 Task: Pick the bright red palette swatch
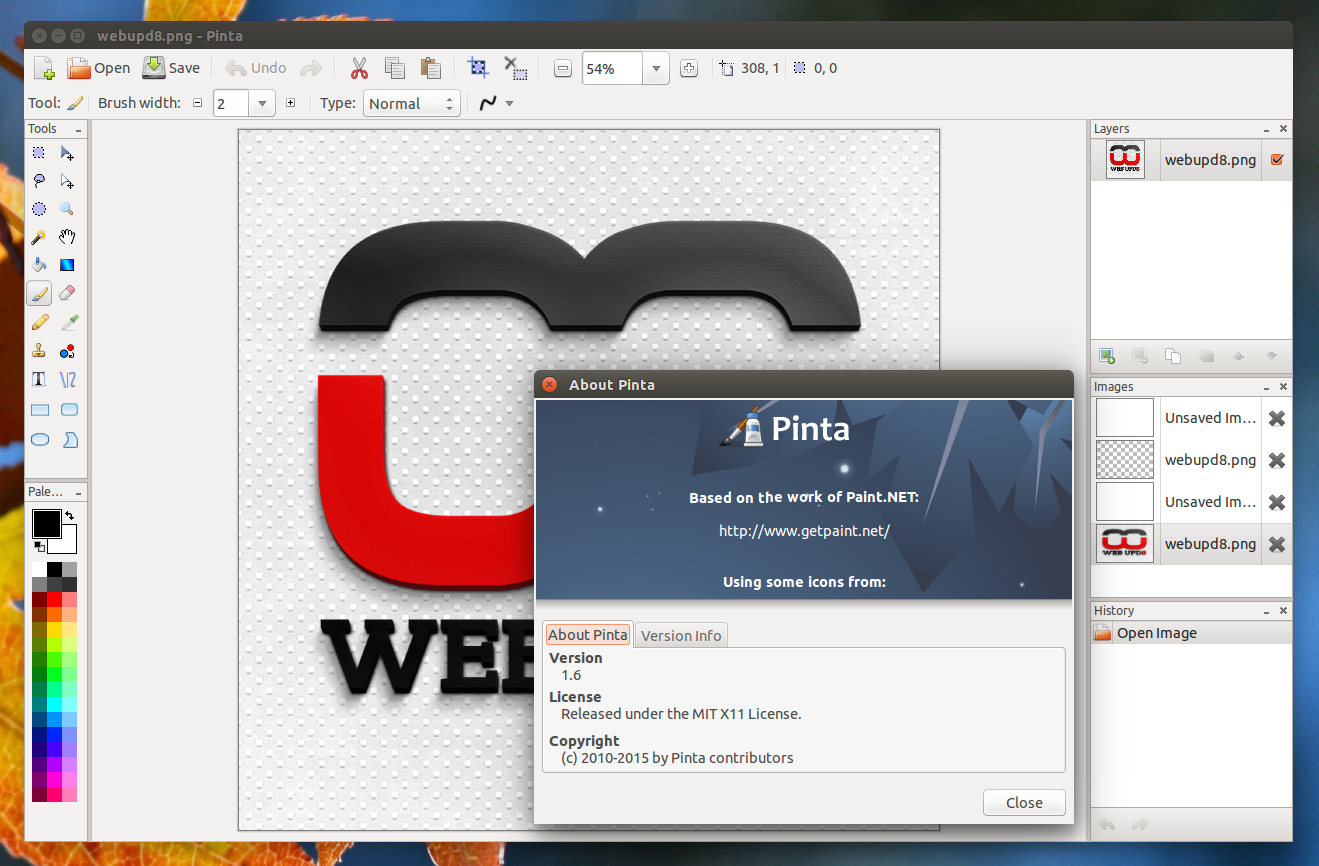[x=54, y=599]
